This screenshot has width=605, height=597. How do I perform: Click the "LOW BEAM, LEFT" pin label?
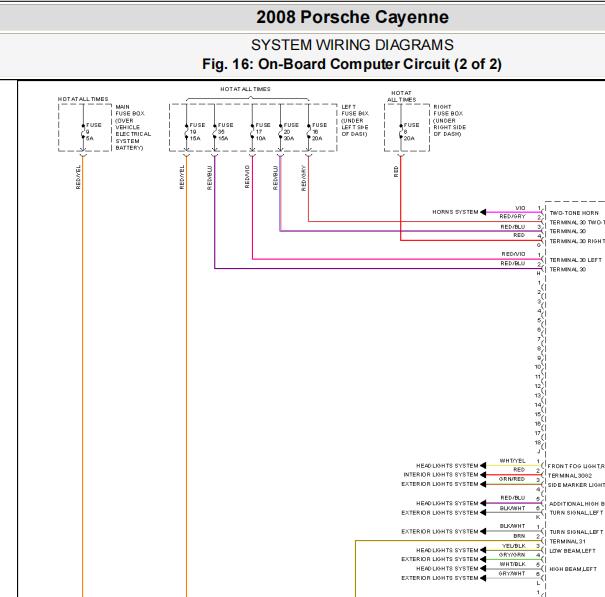click(x=572, y=551)
